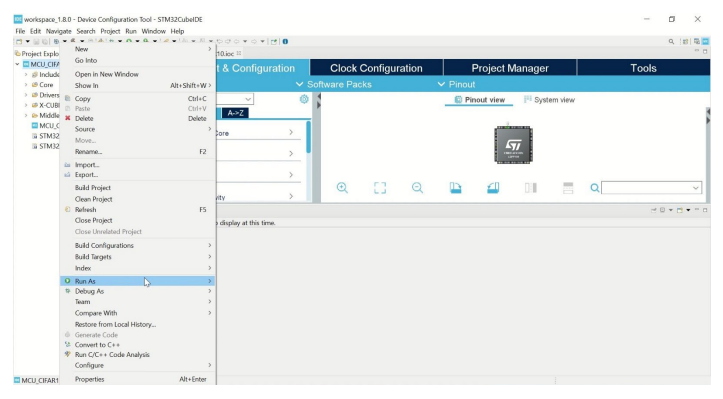Screen dimensions: 723x399
Task: Open the File menu
Action: (20, 31)
